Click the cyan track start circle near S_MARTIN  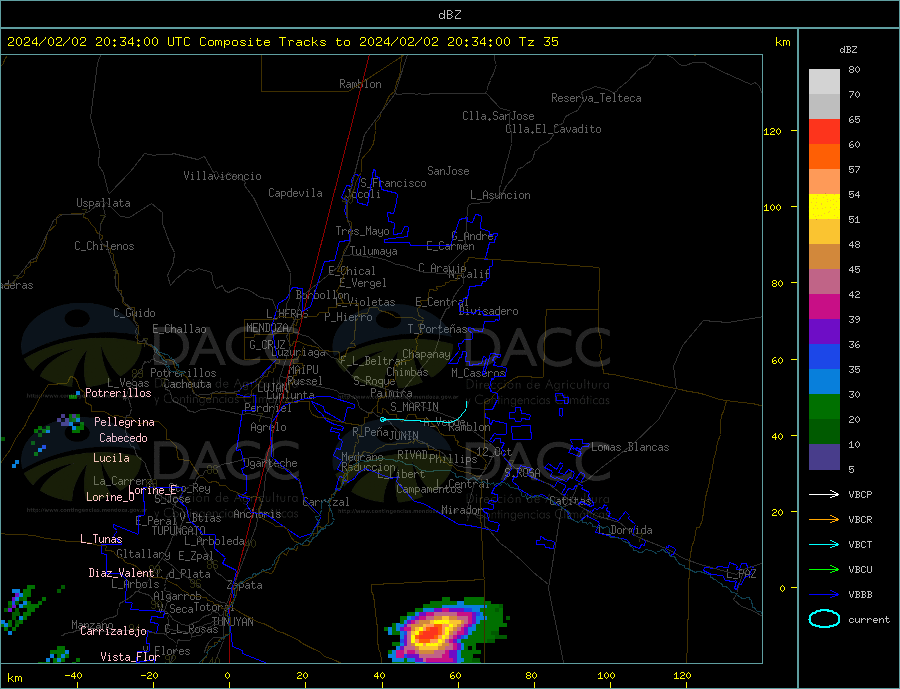[x=383, y=420]
